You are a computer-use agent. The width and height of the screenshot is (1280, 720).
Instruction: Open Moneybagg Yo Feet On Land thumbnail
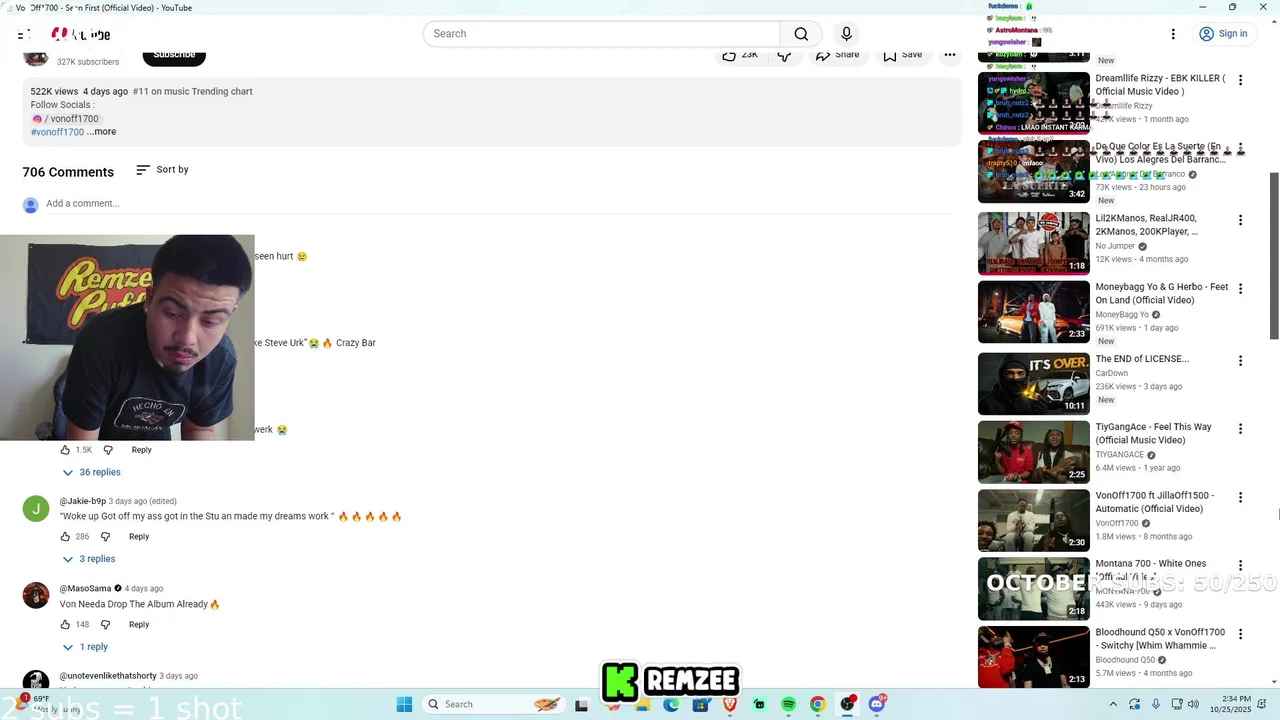click(1034, 312)
